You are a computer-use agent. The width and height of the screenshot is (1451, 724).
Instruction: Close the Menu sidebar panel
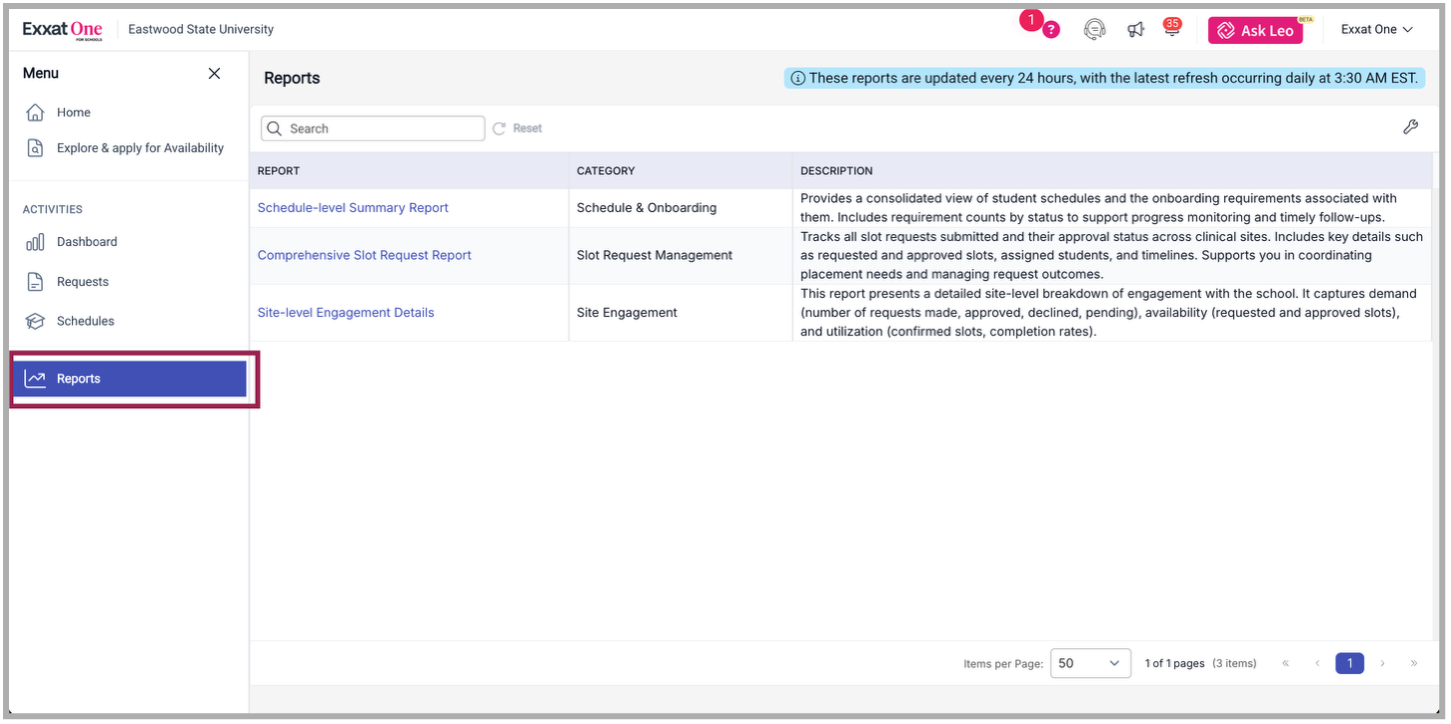(214, 73)
